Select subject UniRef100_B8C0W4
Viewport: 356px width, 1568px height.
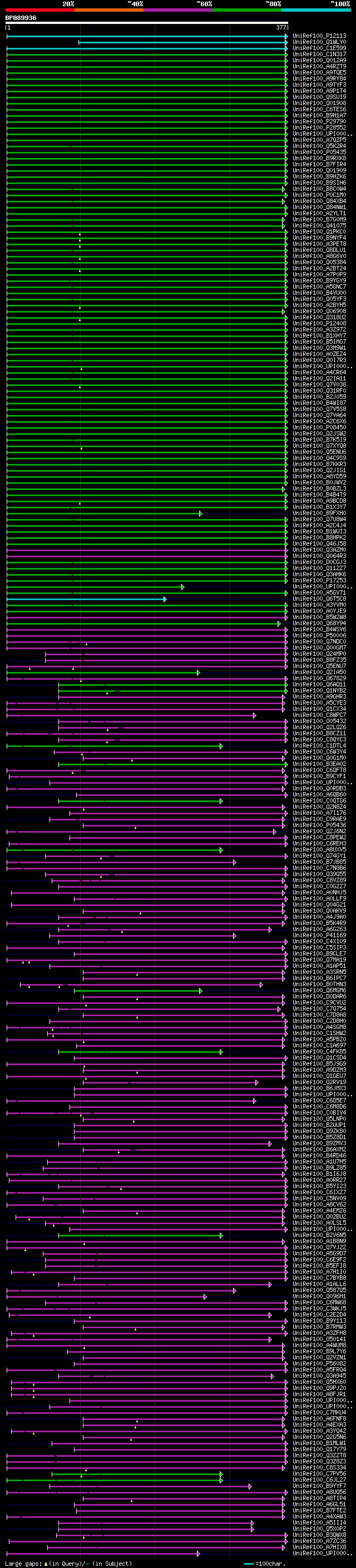(319, 189)
